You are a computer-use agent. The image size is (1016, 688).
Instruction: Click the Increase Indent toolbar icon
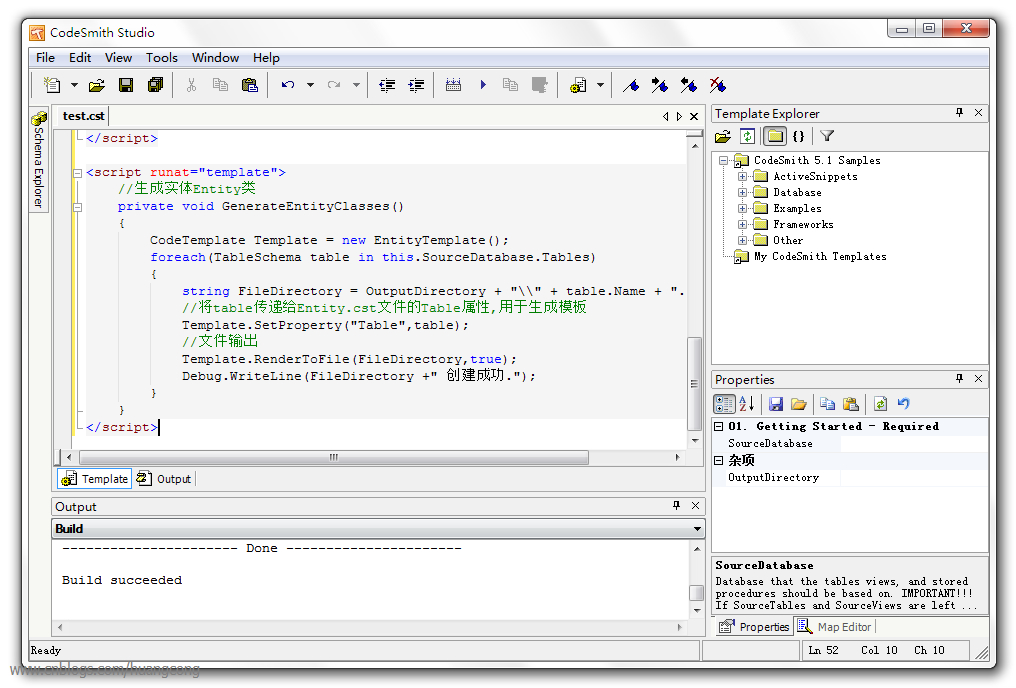(x=416, y=85)
